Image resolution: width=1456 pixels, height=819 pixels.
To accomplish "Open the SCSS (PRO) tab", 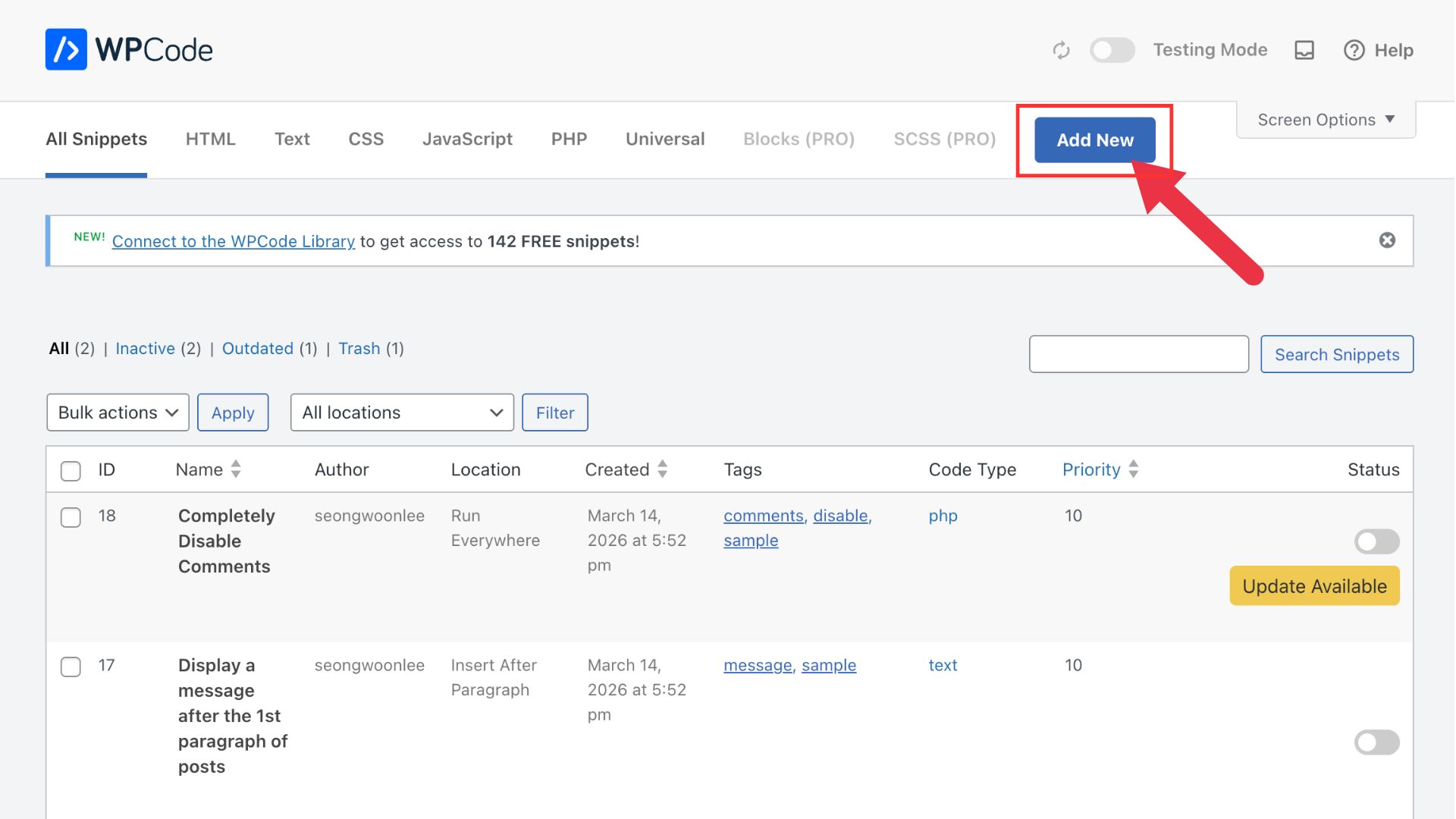I will click(x=945, y=139).
